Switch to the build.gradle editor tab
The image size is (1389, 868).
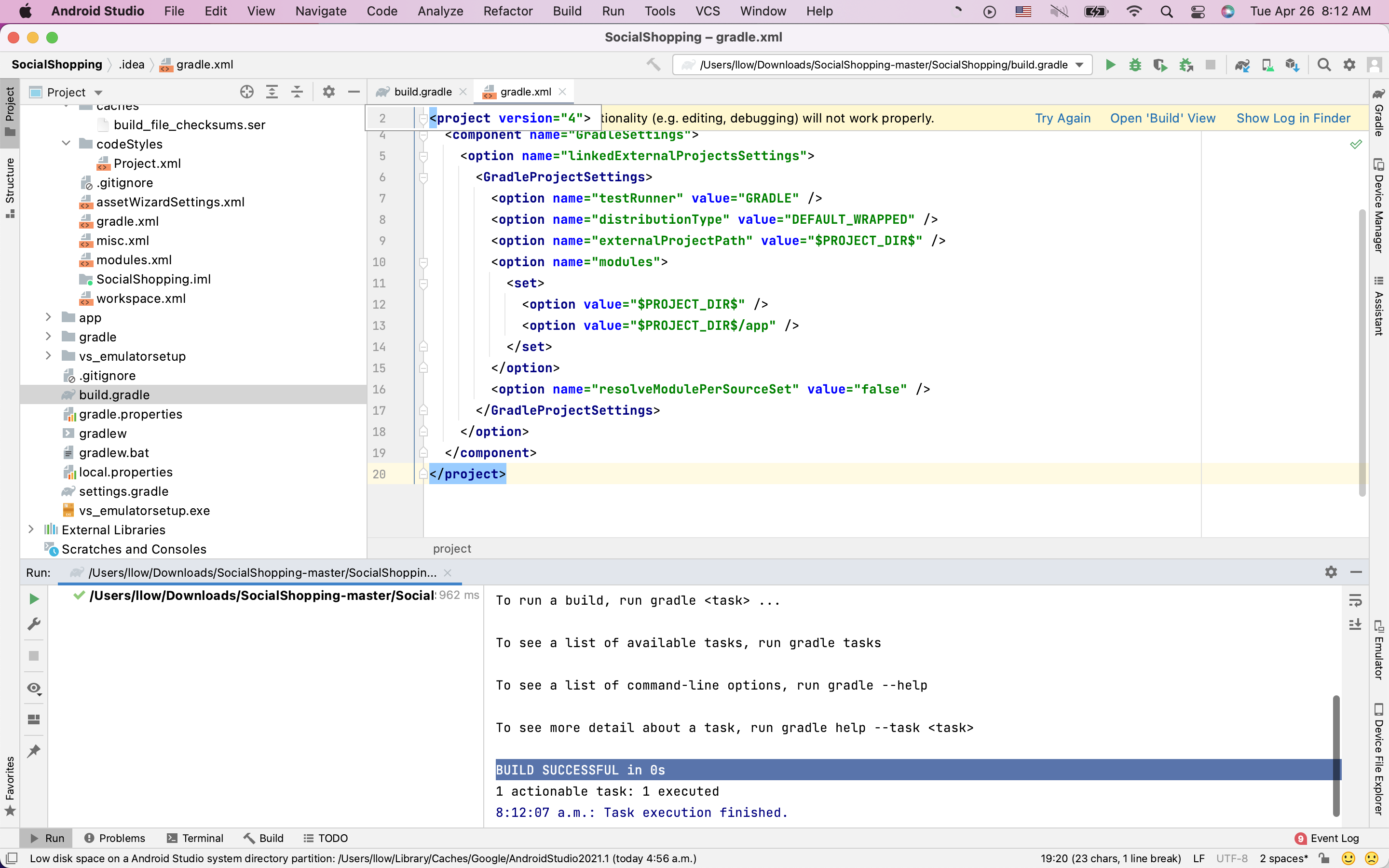(x=422, y=92)
